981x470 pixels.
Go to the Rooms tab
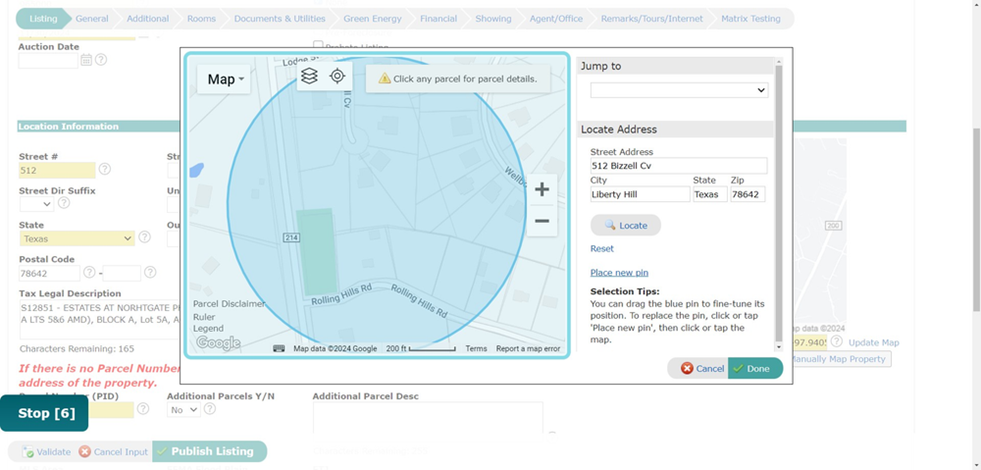[x=201, y=19]
